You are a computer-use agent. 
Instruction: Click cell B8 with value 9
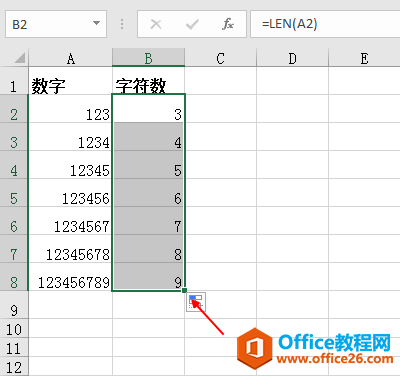click(148, 277)
